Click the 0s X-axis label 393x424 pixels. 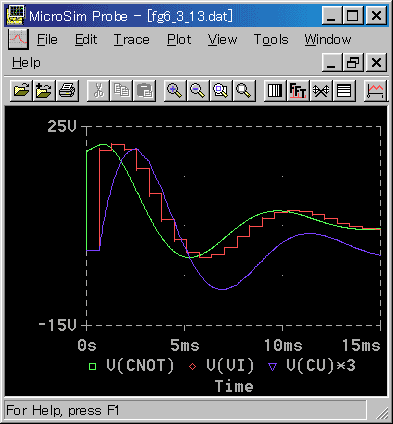(87, 345)
